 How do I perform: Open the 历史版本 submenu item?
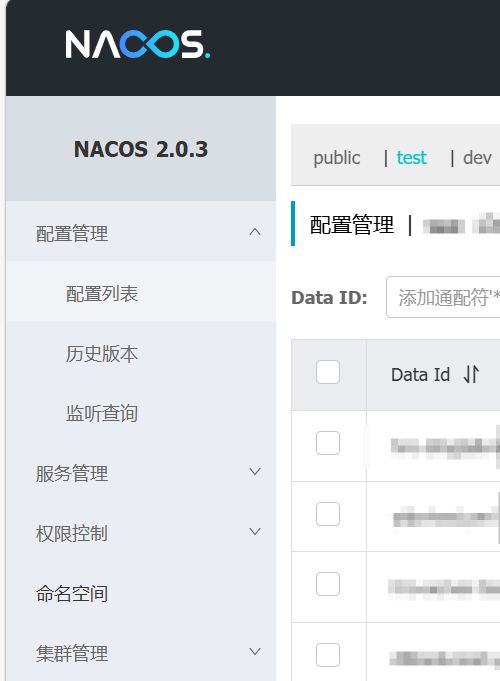[141, 354]
